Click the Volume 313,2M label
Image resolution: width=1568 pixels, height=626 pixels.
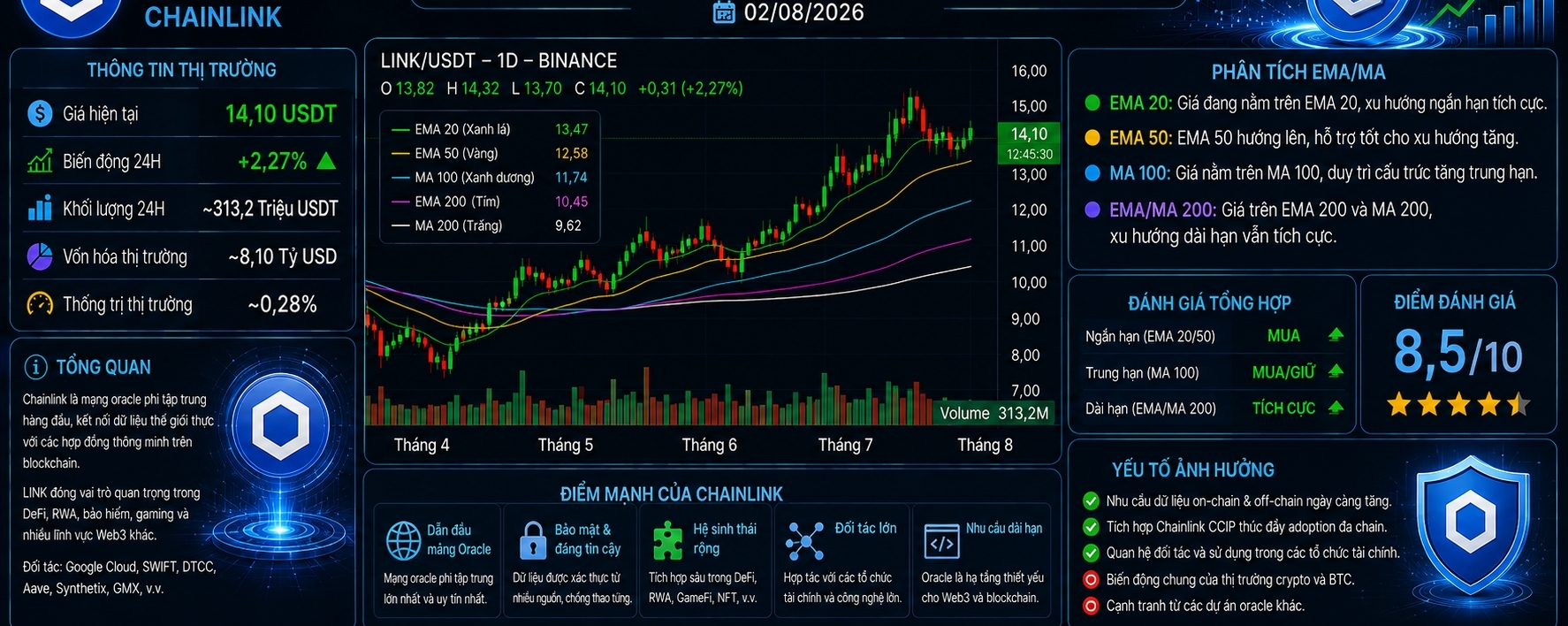click(994, 413)
